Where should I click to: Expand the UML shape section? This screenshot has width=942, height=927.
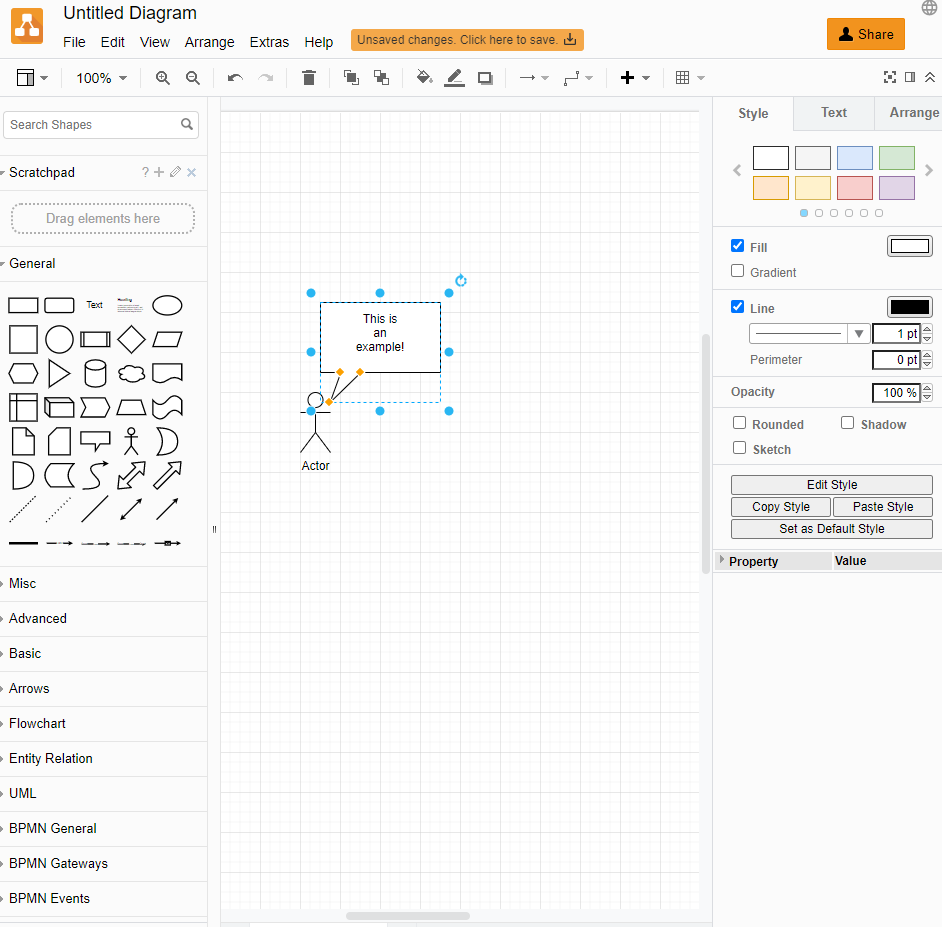pos(21,793)
